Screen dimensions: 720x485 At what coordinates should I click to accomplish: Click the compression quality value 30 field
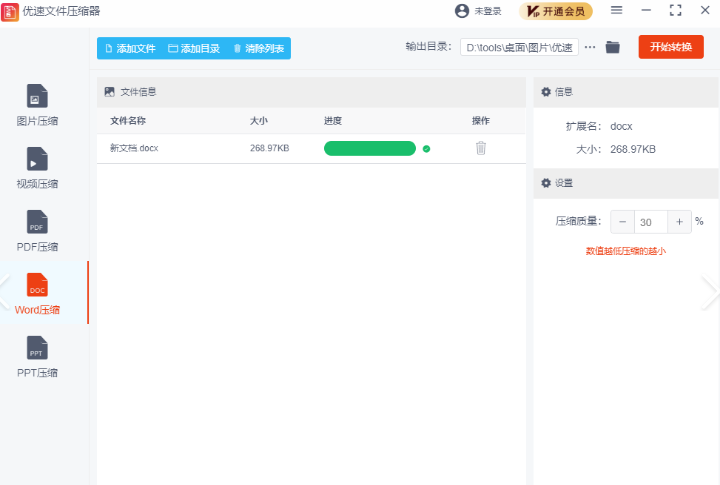click(651, 222)
